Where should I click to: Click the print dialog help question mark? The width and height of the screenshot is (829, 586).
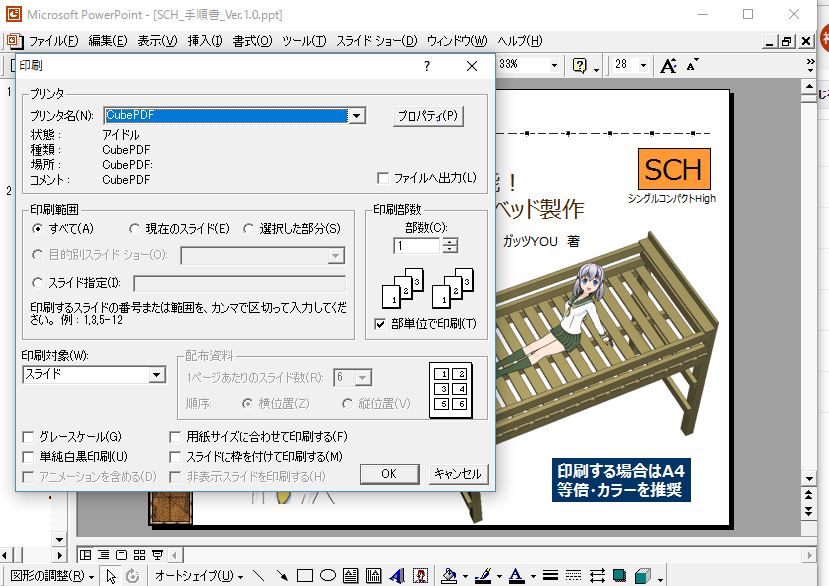point(427,66)
